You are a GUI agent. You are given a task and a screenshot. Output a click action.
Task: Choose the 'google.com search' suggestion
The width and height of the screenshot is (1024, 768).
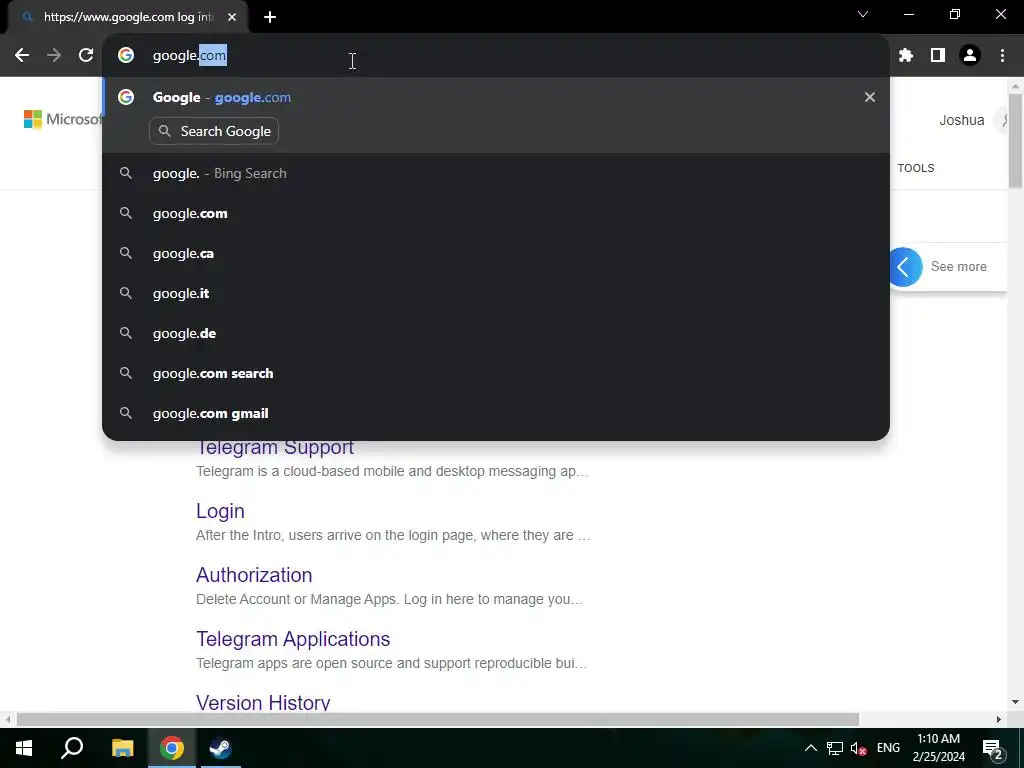[x=496, y=374]
